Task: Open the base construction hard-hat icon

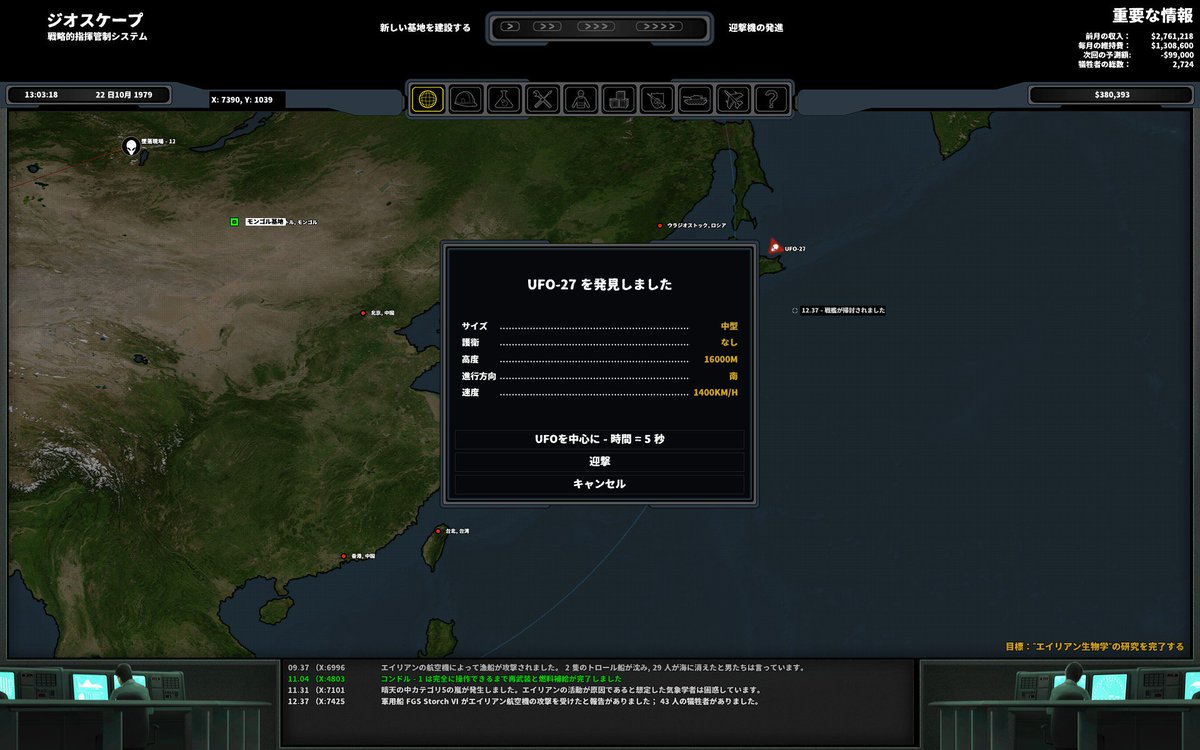Action: pyautogui.click(x=466, y=99)
